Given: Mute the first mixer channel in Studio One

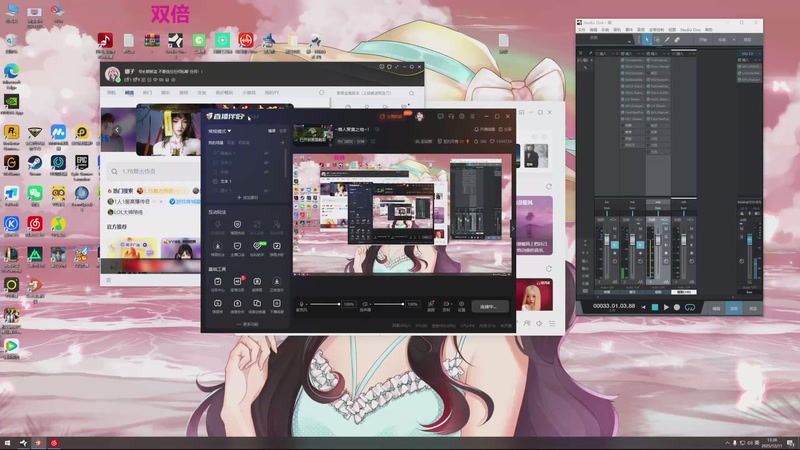Looking at the screenshot, I should [615, 229].
